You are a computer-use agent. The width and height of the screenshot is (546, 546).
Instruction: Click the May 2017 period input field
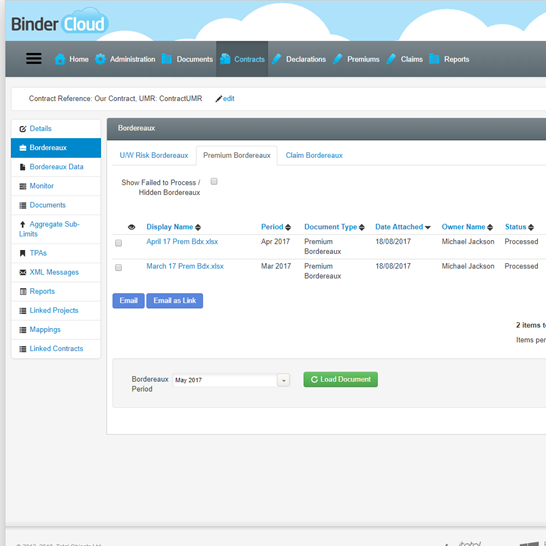225,380
